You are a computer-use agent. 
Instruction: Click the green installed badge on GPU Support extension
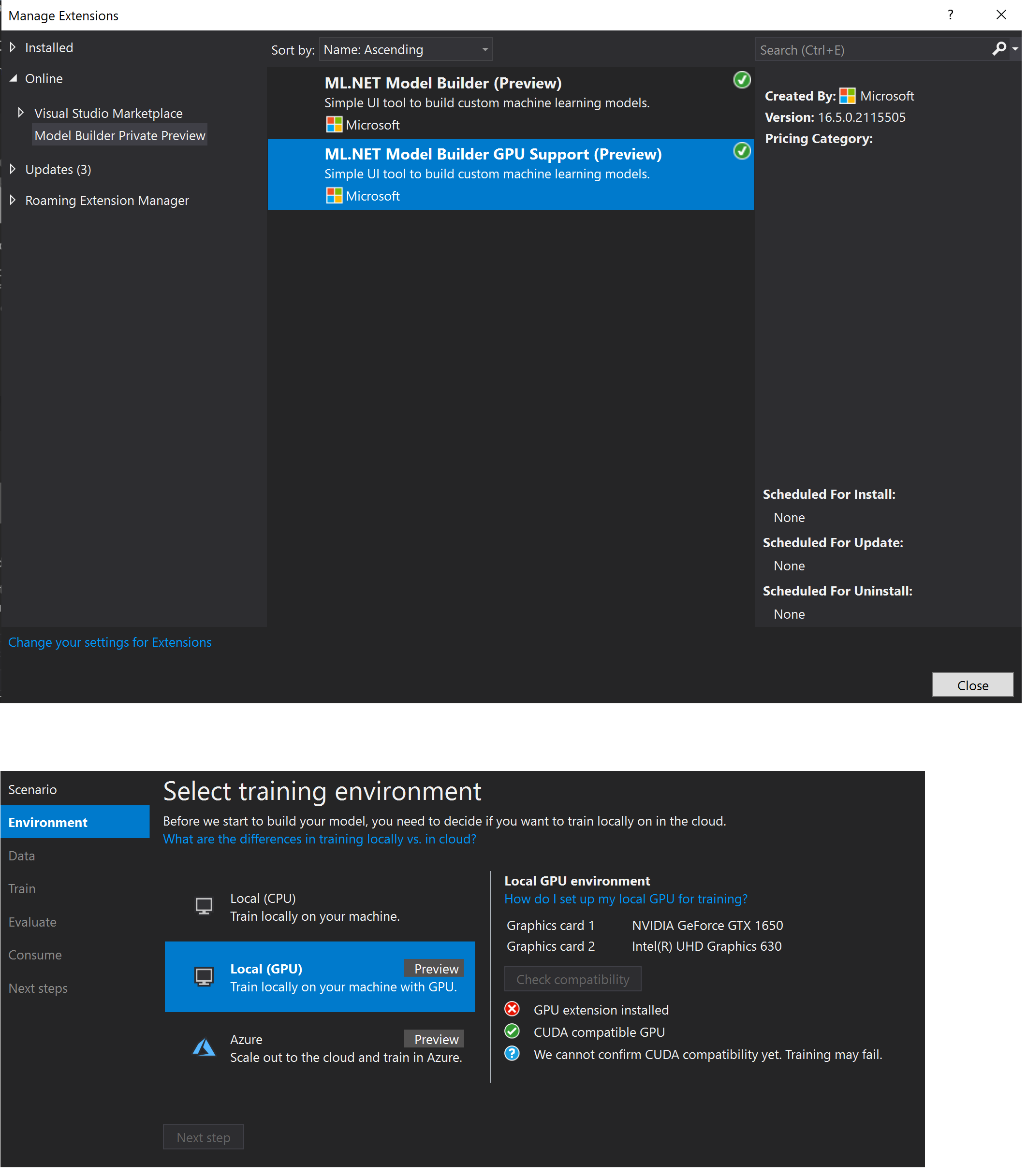(742, 151)
